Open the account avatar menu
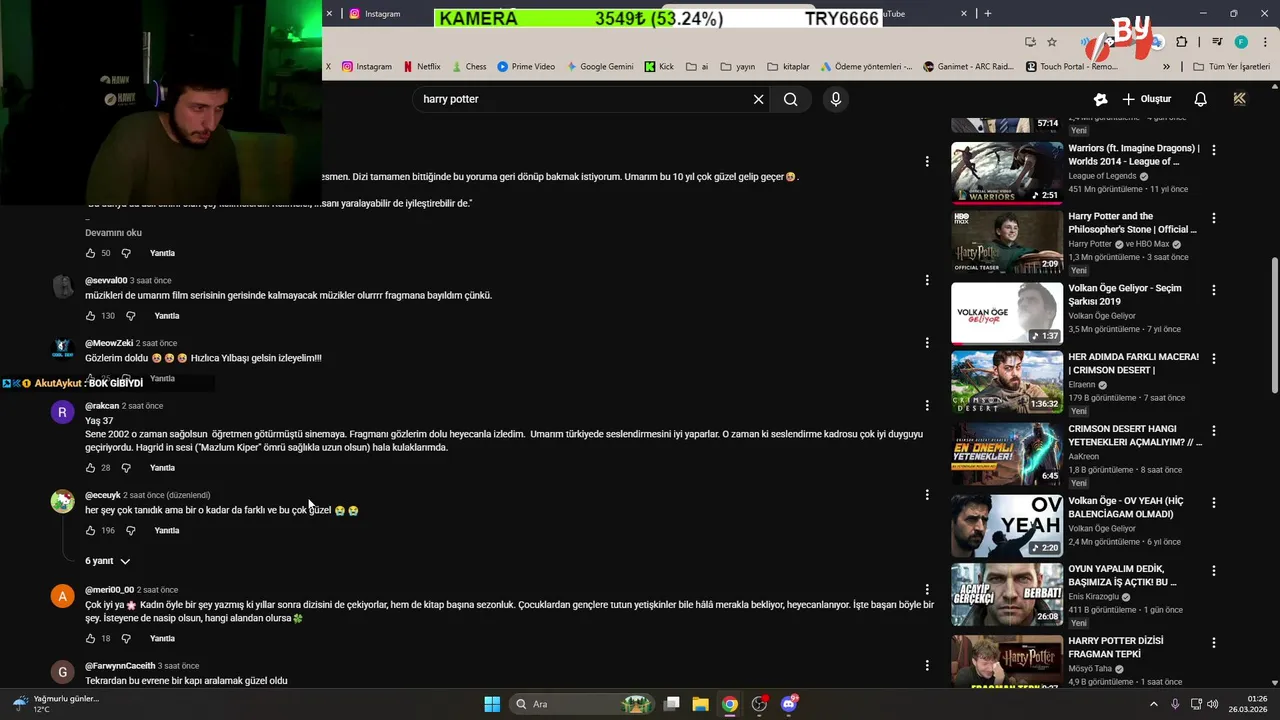1280x720 pixels. click(1240, 99)
